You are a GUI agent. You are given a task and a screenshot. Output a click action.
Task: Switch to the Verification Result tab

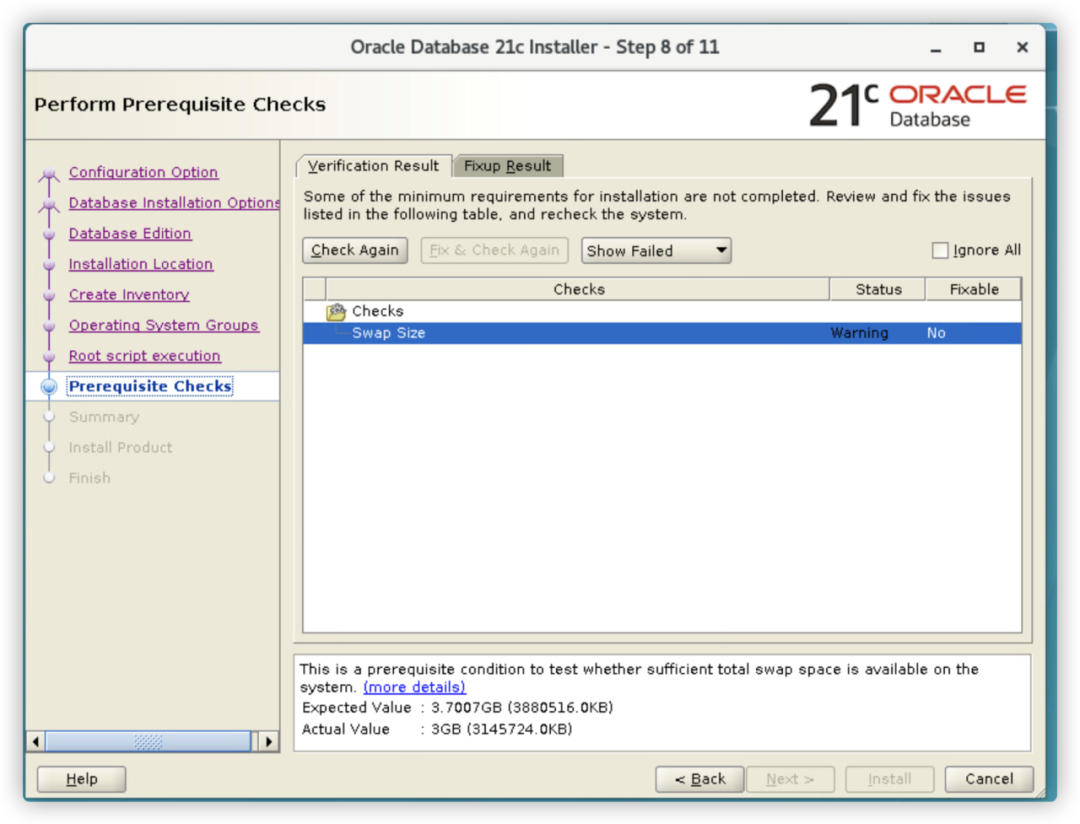(373, 166)
